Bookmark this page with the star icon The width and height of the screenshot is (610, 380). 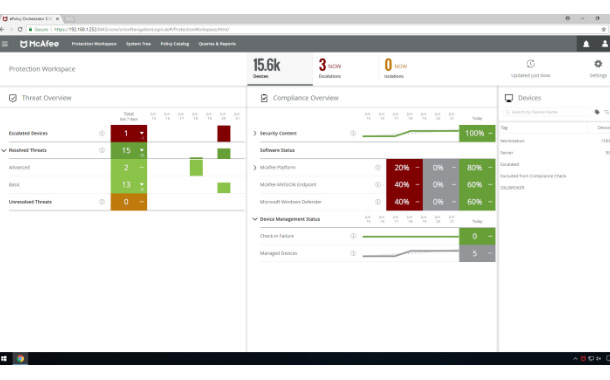point(604,29)
